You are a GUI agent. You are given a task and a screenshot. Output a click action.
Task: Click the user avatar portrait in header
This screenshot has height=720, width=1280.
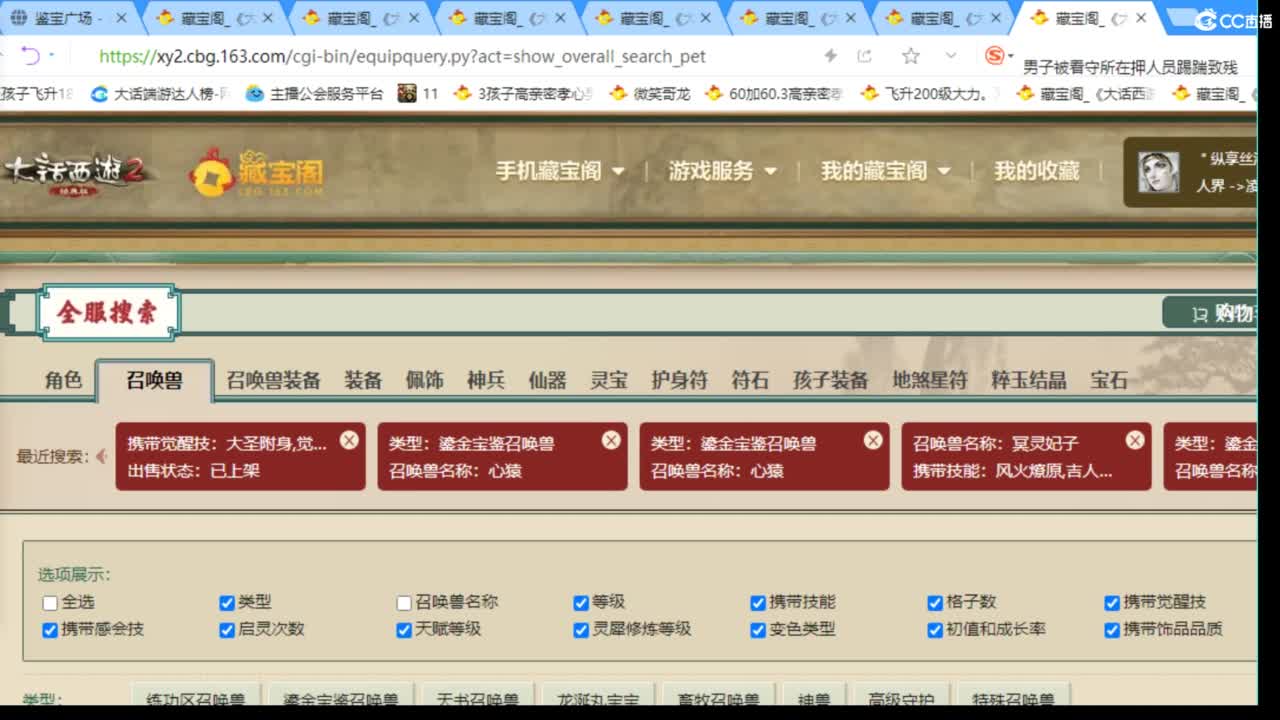(1158, 172)
